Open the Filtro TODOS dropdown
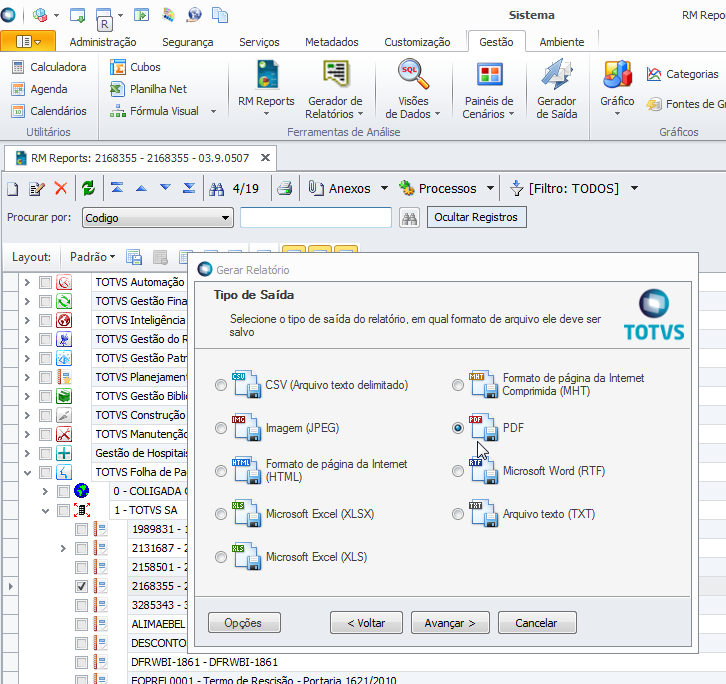Viewport: 726px width, 684px height. pyautogui.click(x=635, y=188)
